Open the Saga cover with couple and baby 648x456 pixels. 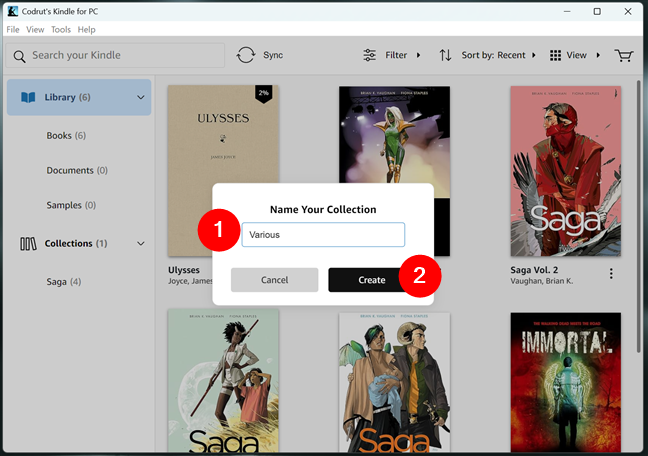click(394, 382)
